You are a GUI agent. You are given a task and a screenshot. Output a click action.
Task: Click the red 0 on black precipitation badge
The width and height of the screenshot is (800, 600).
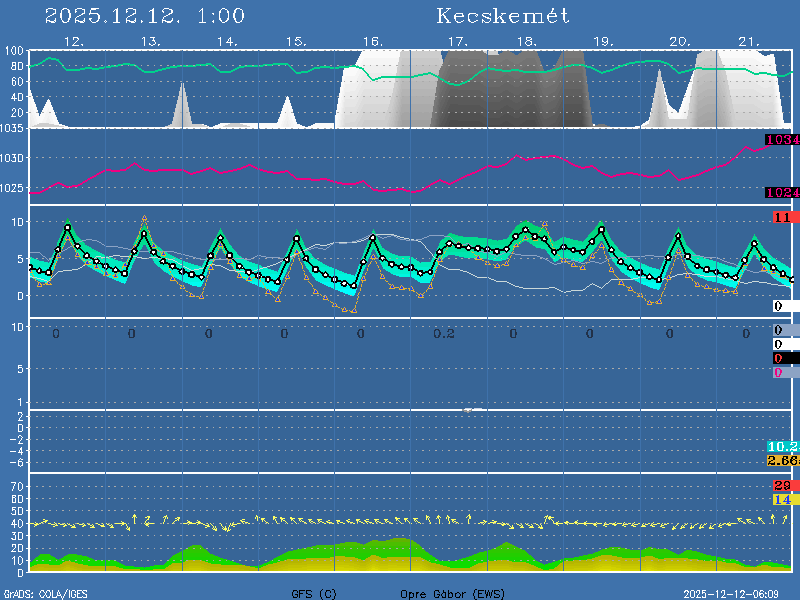coord(778,358)
